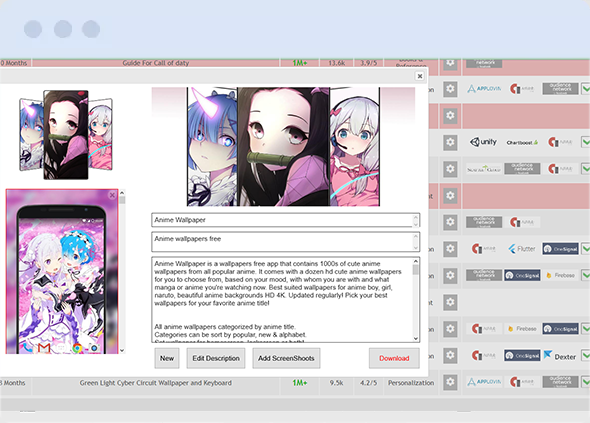Click OneSignal logo in the Flutter row
The width and height of the screenshot is (590, 423).
click(560, 249)
